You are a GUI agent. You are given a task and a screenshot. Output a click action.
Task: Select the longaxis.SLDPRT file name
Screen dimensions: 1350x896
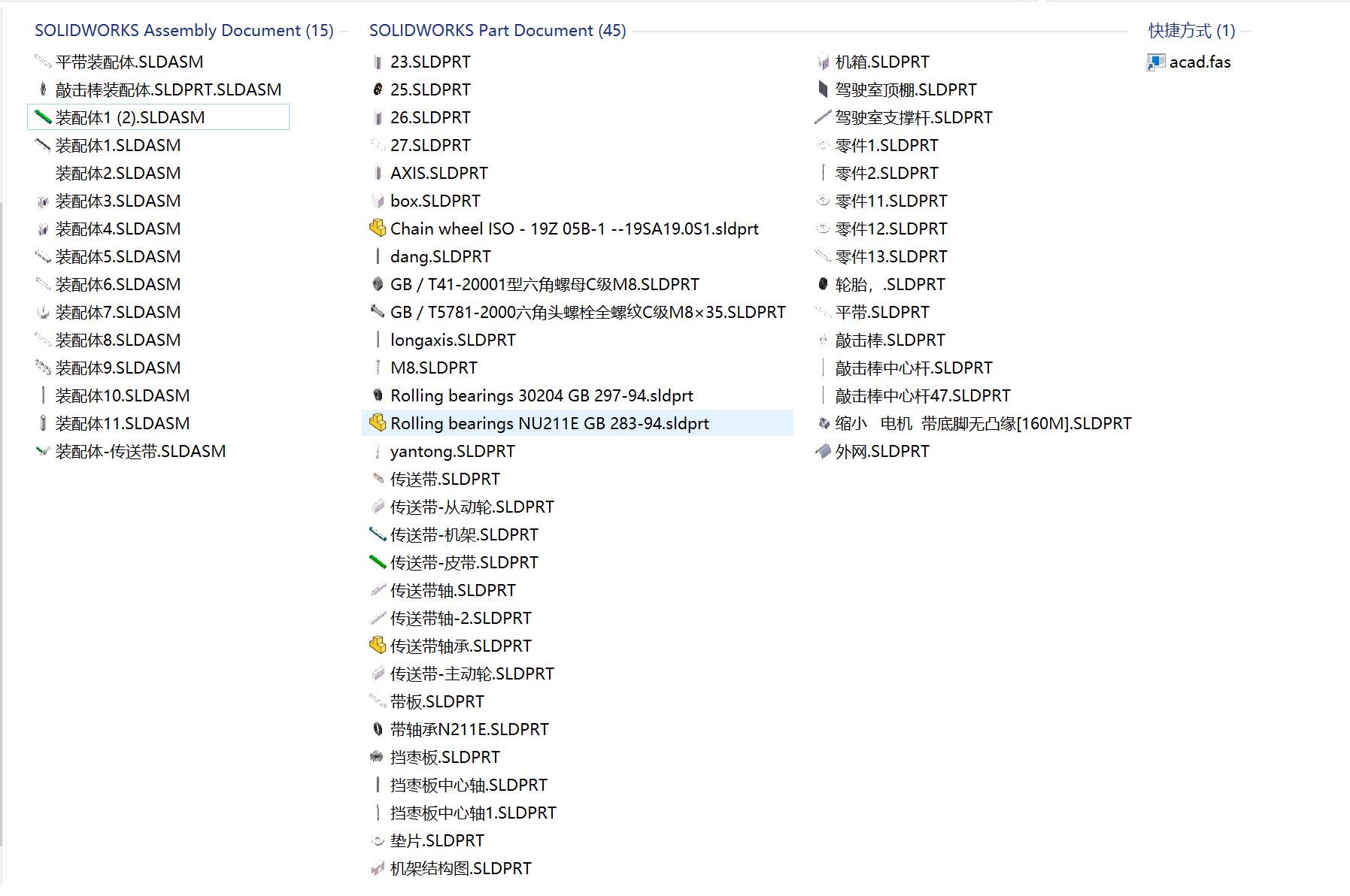click(x=454, y=340)
